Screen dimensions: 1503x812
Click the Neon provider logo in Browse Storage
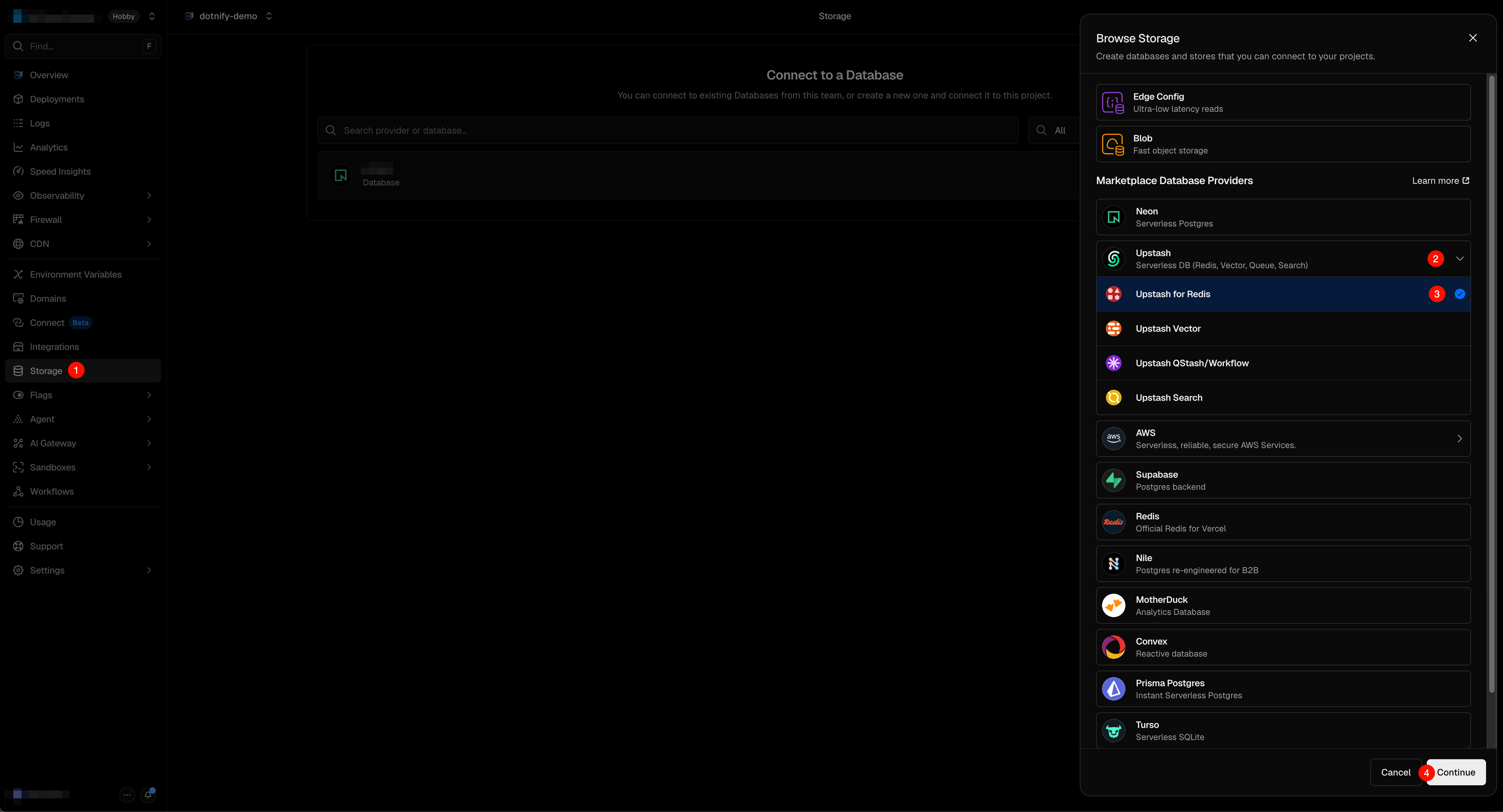[x=1113, y=218]
